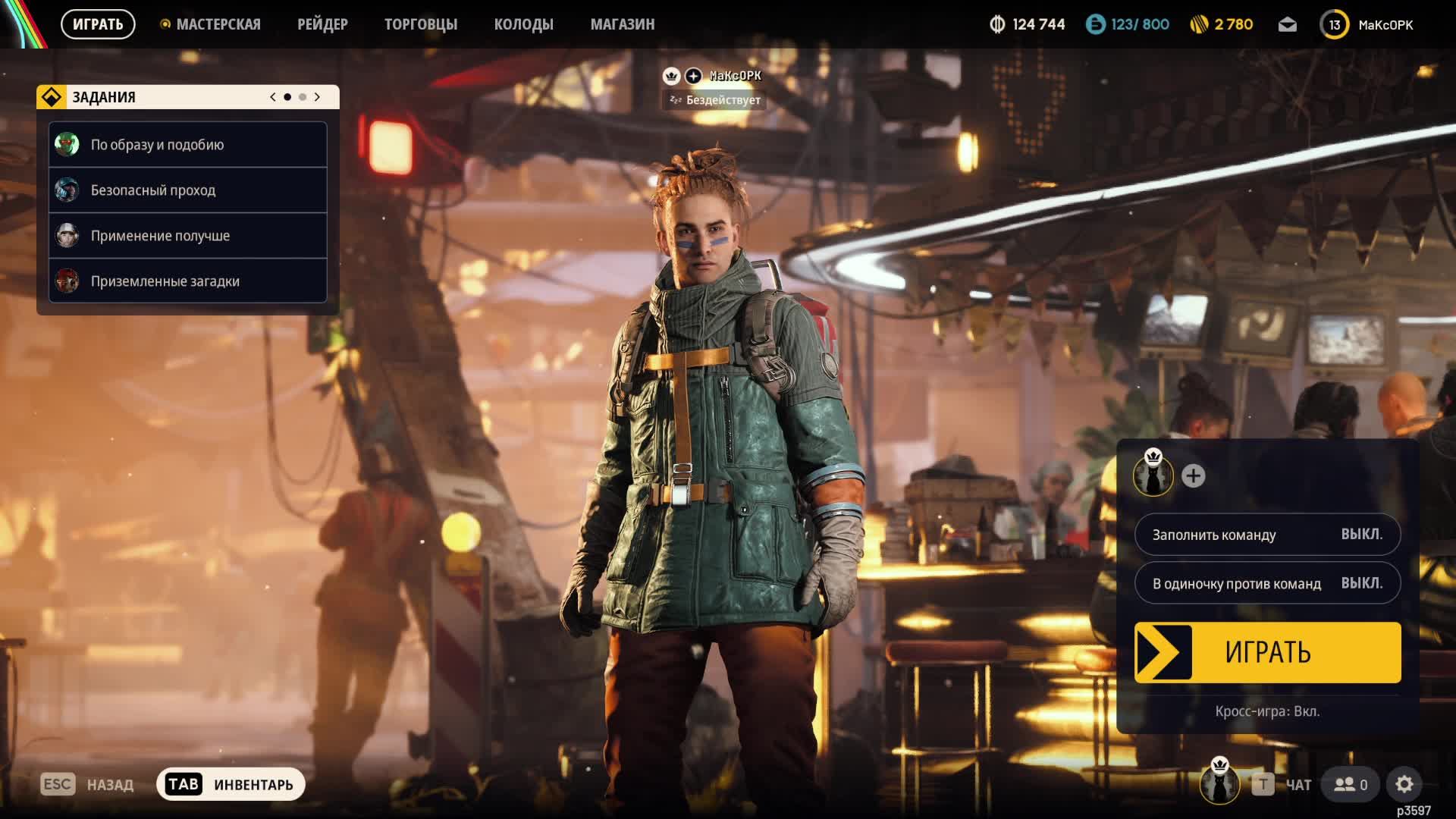Go to next tasks page arrow
Screen dimensions: 1456x819
(317, 97)
